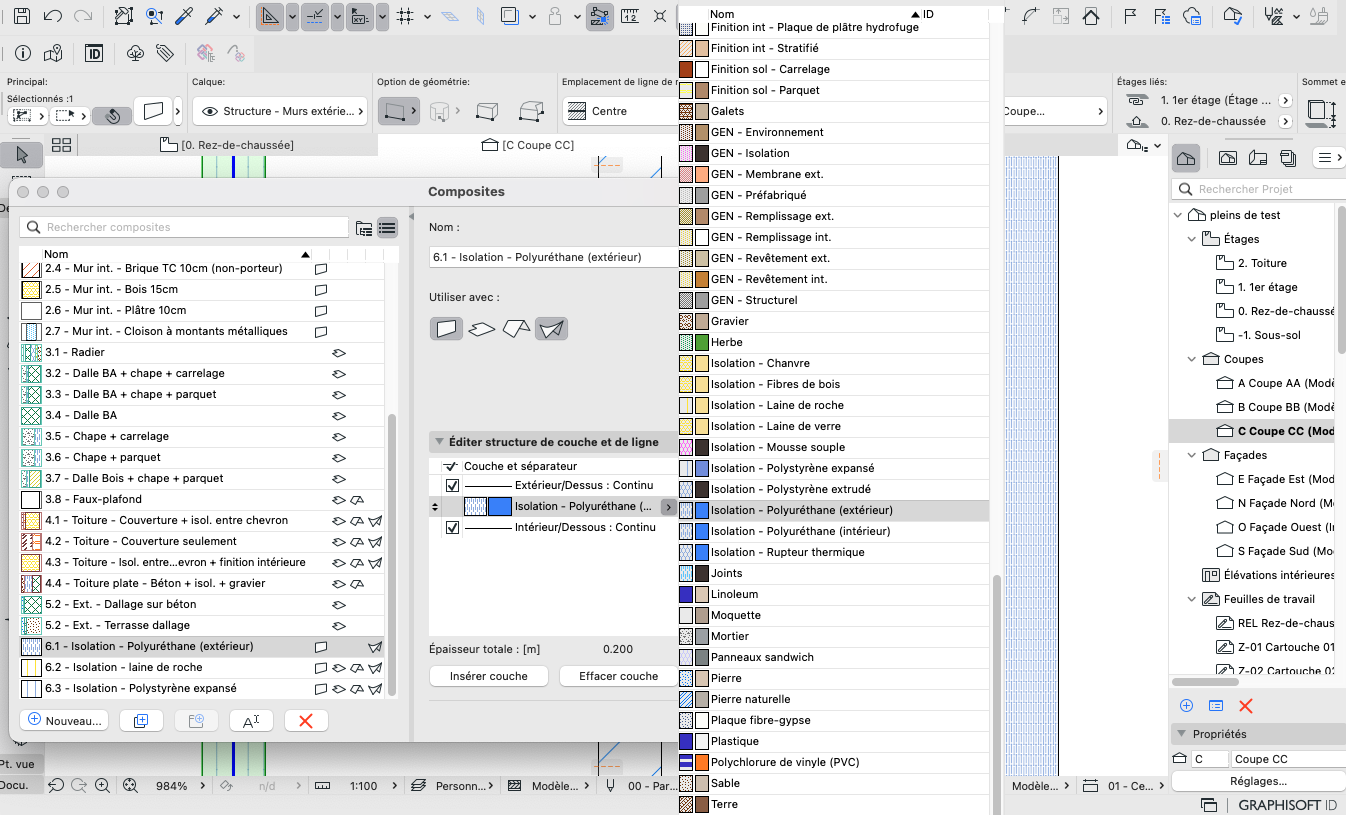Click the blue Polyuréthane layer color swatch
Screen dimensions: 1346x815
(x=500, y=507)
